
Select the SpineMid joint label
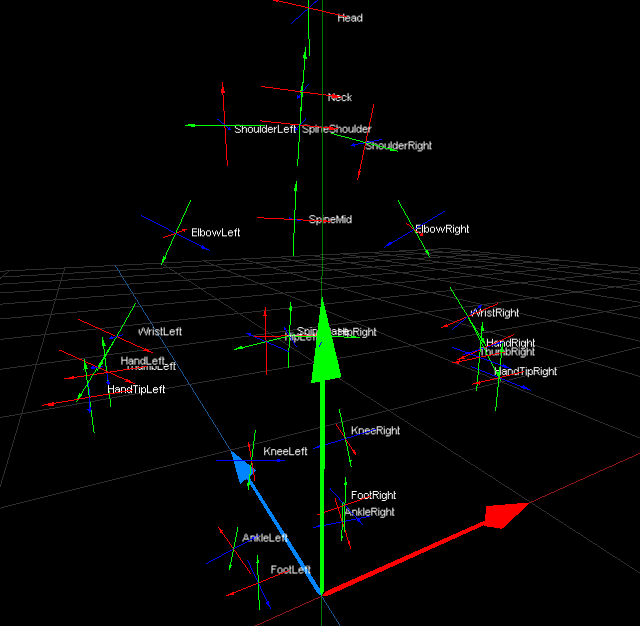click(x=330, y=219)
